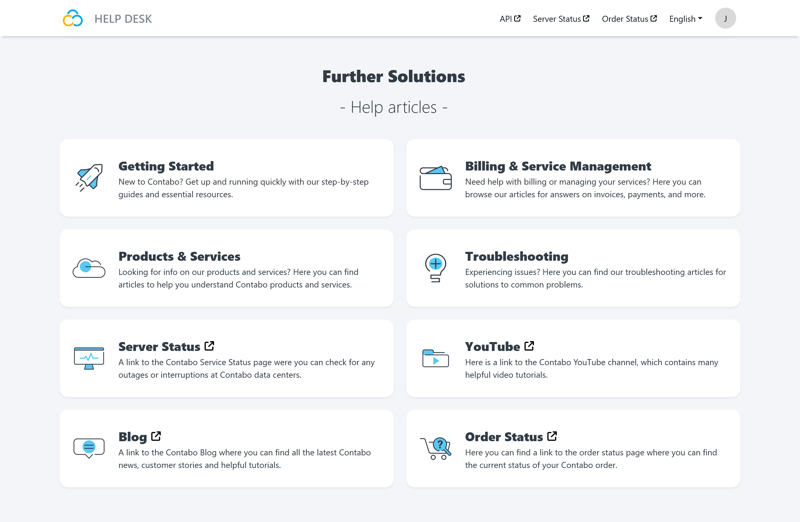800x522 pixels.
Task: Click the shopping cart icon for Order Status
Action: click(x=435, y=448)
